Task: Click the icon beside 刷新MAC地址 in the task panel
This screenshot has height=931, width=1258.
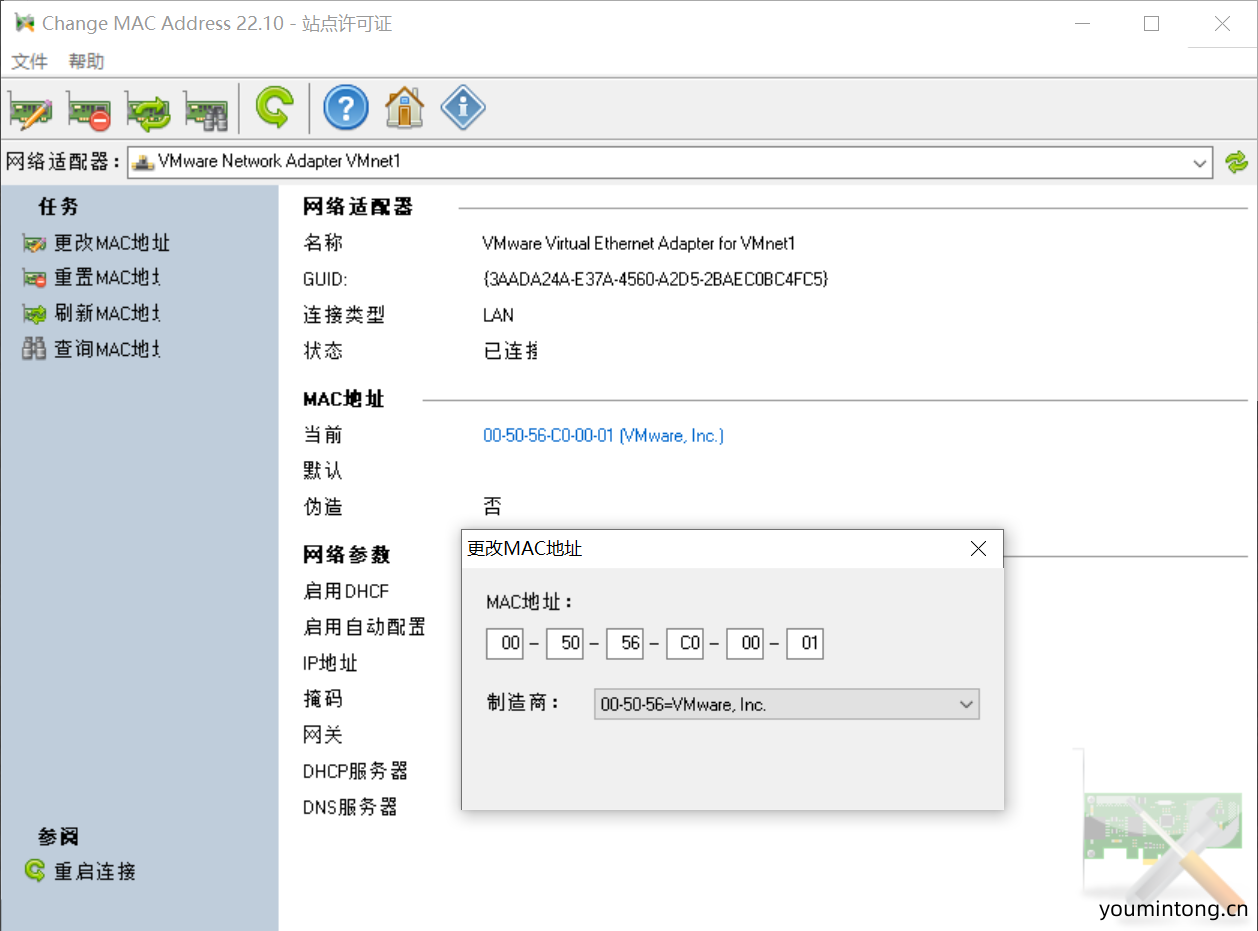Action: (34, 314)
